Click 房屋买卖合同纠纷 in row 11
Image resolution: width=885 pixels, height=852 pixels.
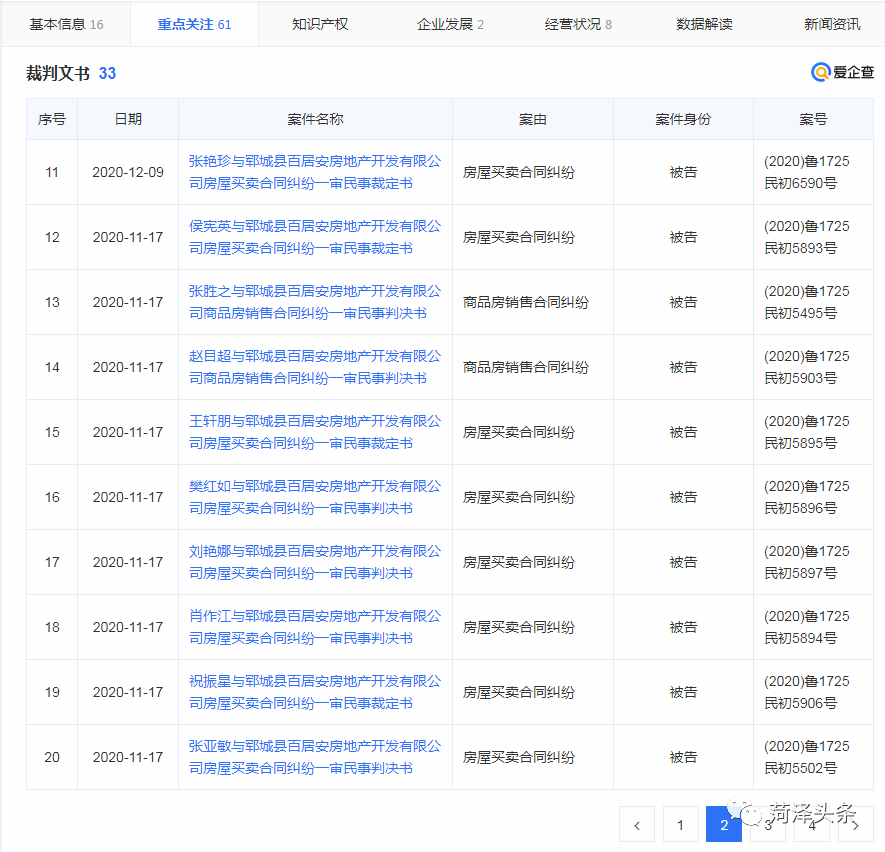[x=519, y=172]
